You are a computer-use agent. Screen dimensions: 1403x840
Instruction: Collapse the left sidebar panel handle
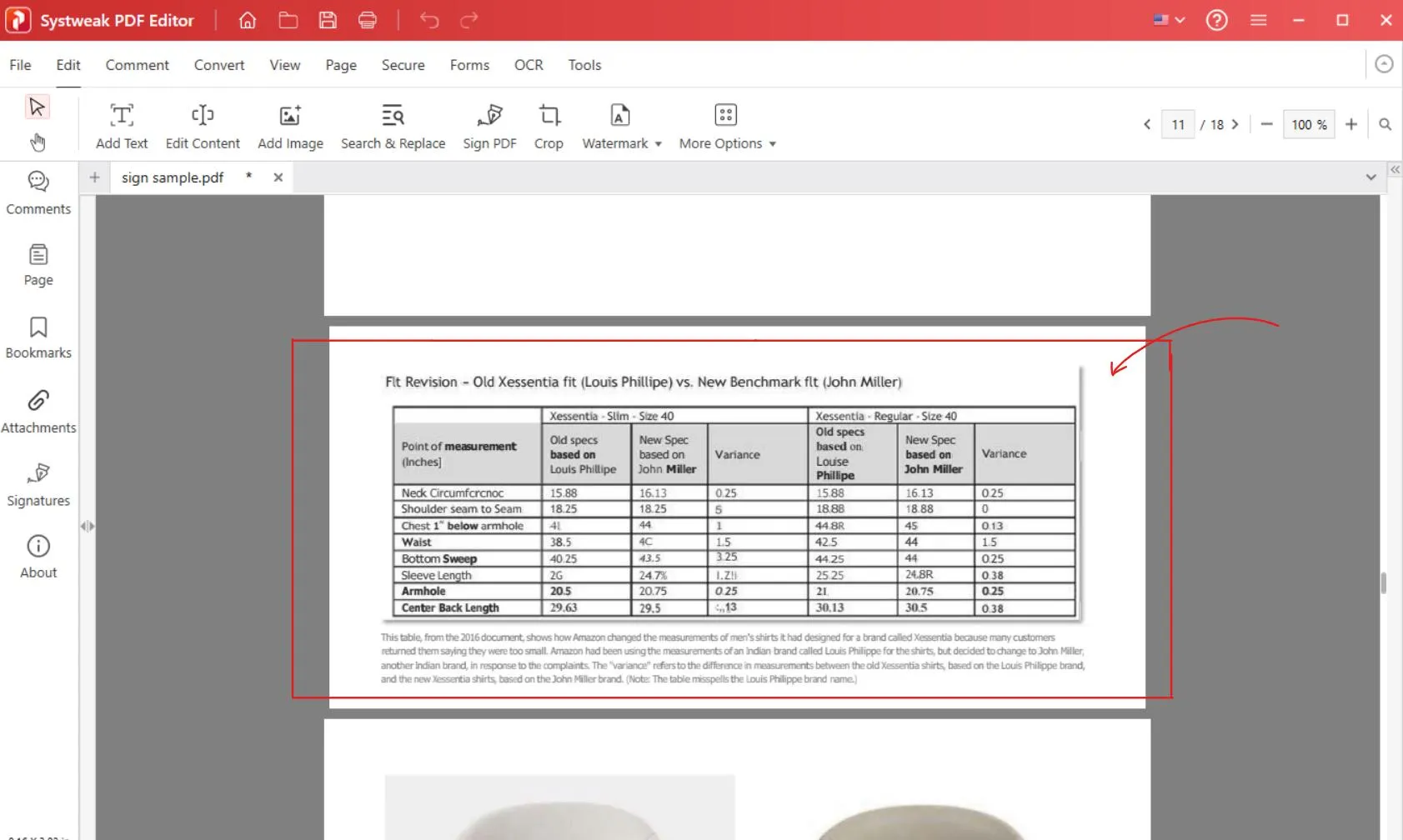(87, 526)
